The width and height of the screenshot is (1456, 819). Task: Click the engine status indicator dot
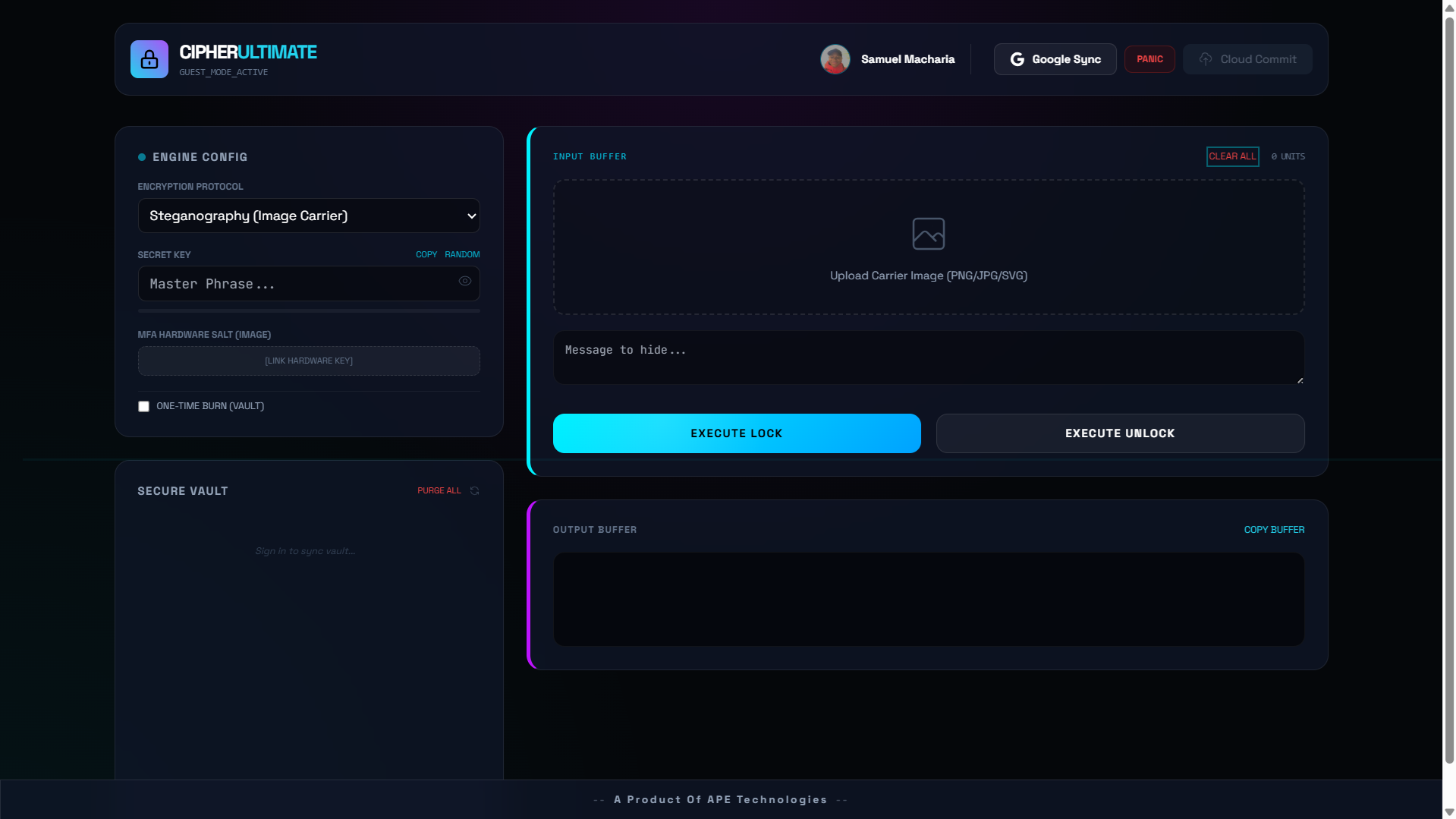[142, 156]
